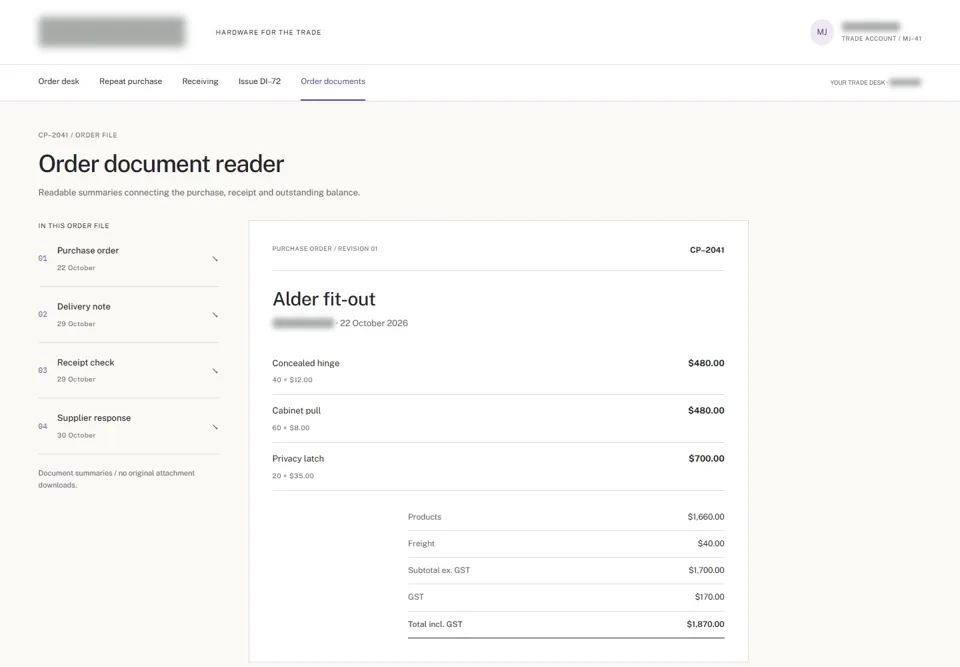Select the Concealed hinge line item
The height and width of the screenshot is (667, 960).
click(498, 371)
